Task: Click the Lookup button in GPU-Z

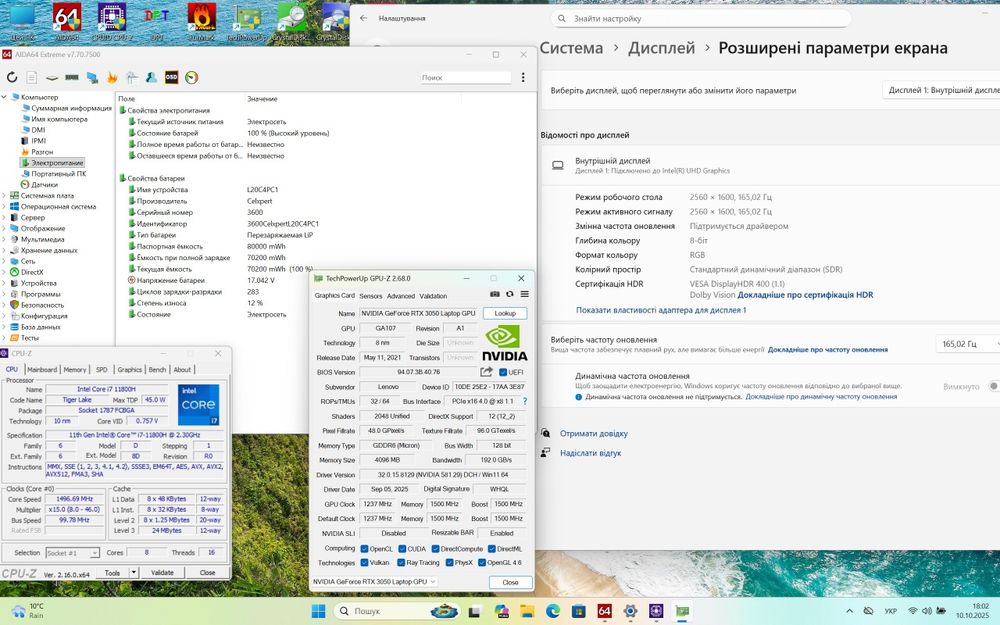Action: pos(504,313)
